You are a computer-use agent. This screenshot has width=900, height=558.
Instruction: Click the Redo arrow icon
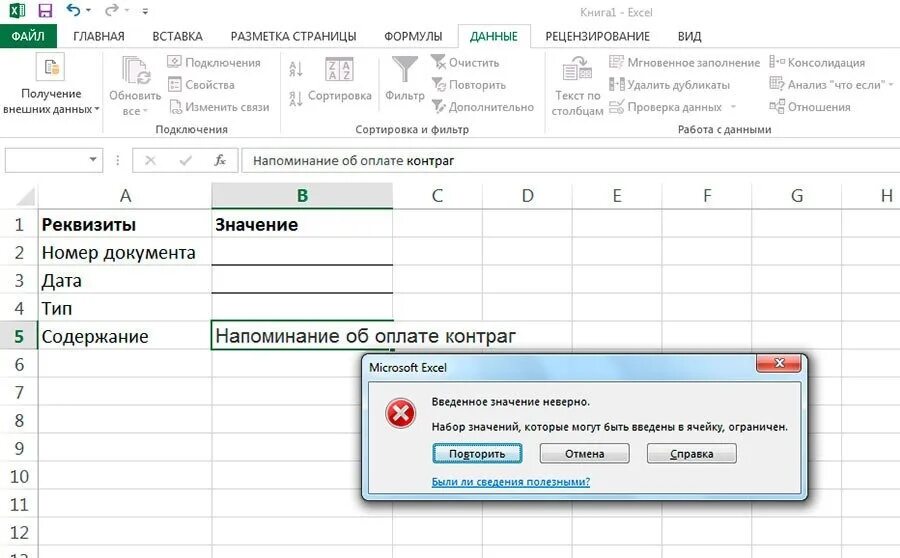point(112,10)
